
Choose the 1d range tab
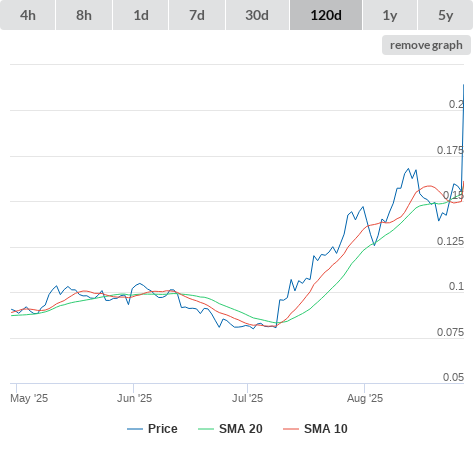(141, 15)
